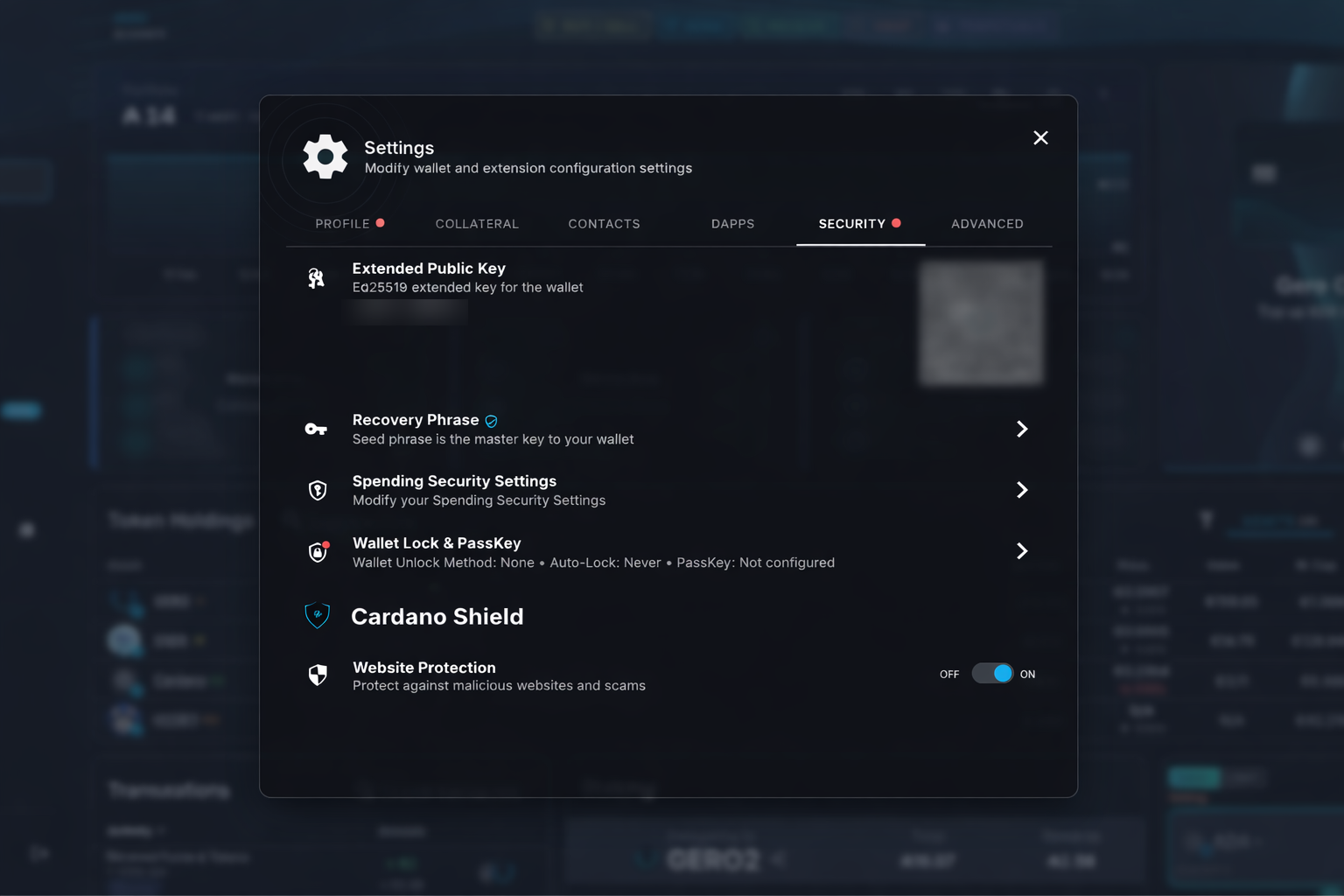Click the Recovery Phrase key icon
Viewport: 1344px width, 896px height.
(x=316, y=429)
